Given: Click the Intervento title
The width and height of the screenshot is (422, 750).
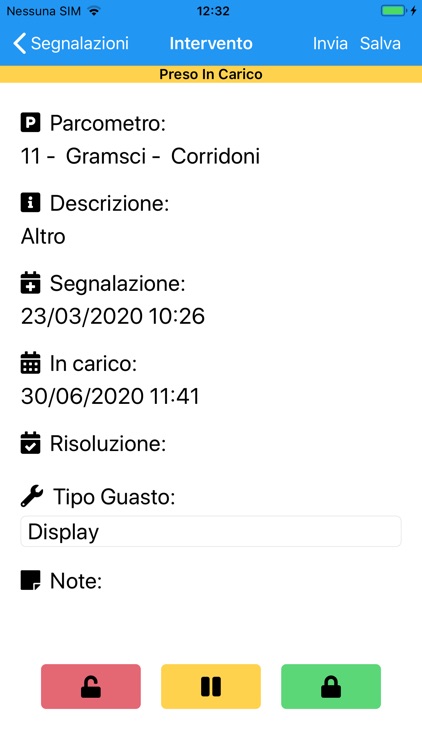Looking at the screenshot, I should click(x=211, y=44).
